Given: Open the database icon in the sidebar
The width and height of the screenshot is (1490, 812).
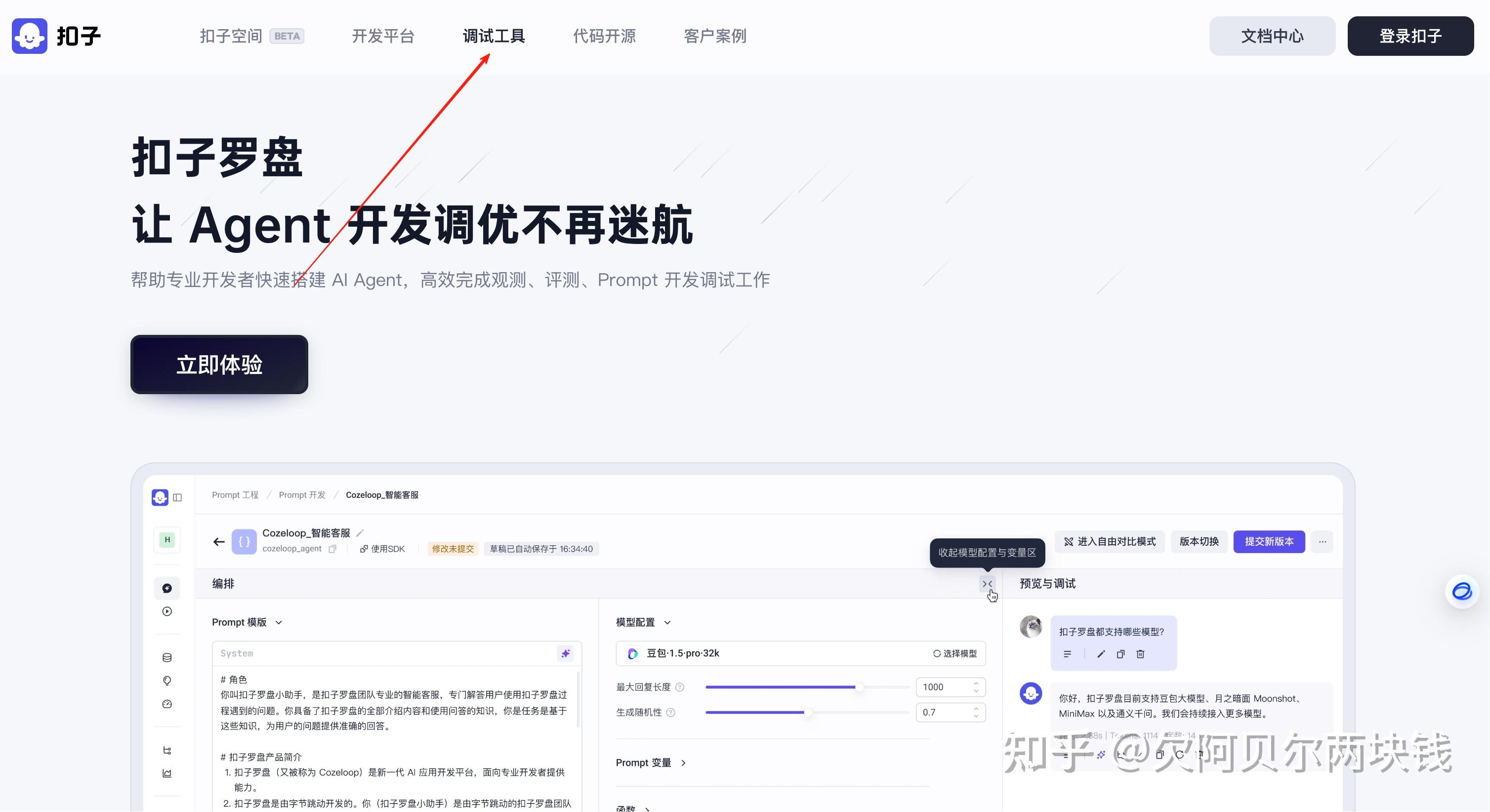Looking at the screenshot, I should coord(166,657).
